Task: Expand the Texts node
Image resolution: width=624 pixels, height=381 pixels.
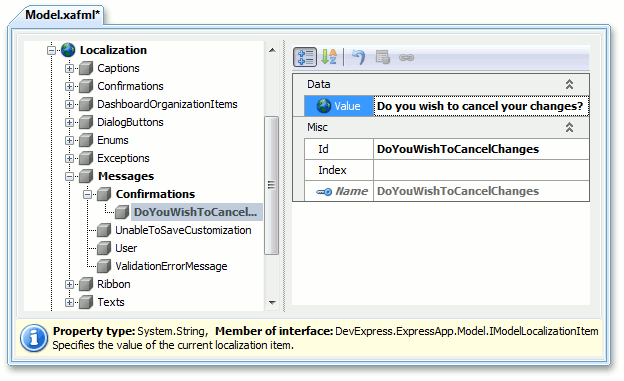Action: (69, 303)
